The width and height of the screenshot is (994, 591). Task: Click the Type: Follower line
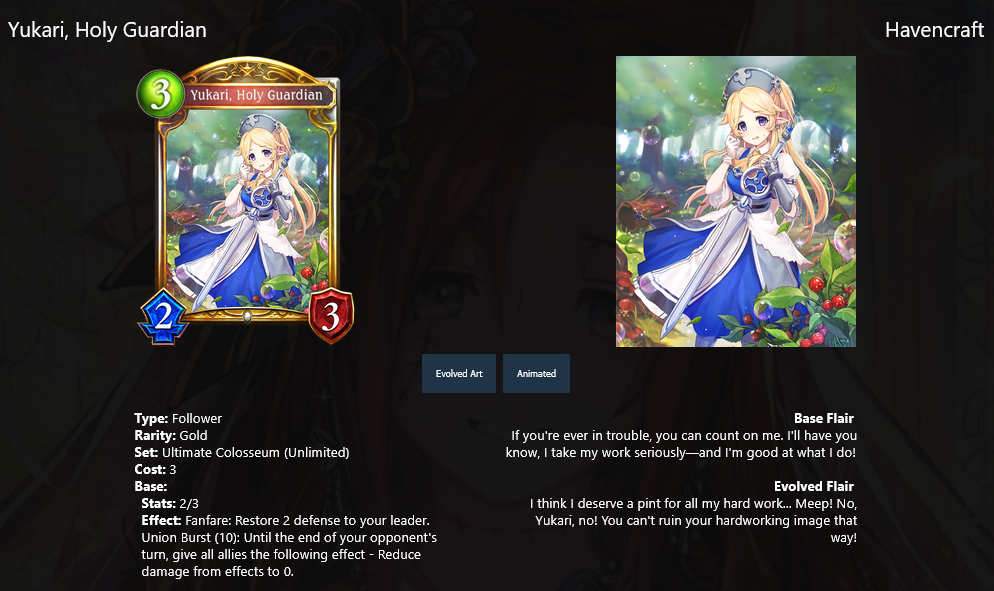(178, 419)
